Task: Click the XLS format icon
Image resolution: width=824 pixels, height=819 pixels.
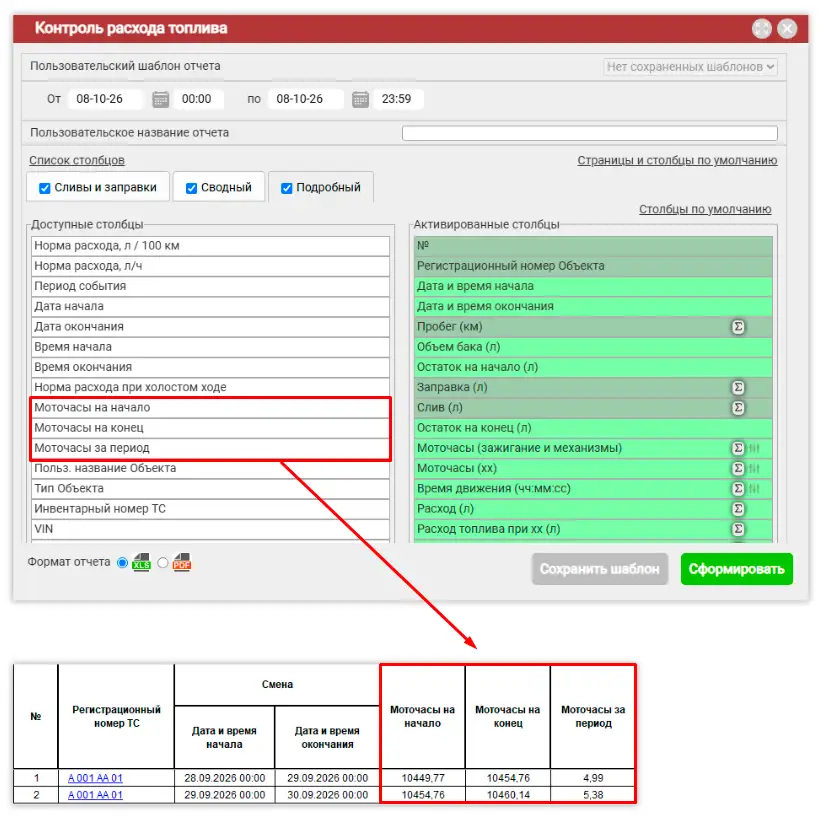Action: pyautogui.click(x=141, y=562)
